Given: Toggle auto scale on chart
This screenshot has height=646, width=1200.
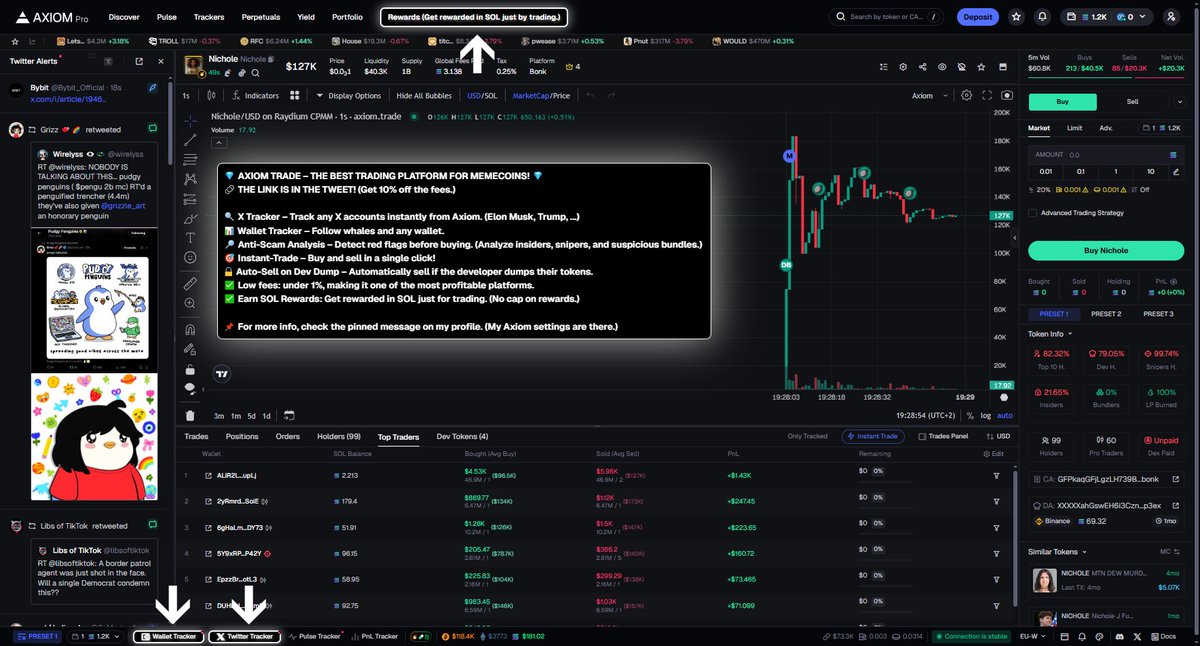Looking at the screenshot, I should [1005, 415].
